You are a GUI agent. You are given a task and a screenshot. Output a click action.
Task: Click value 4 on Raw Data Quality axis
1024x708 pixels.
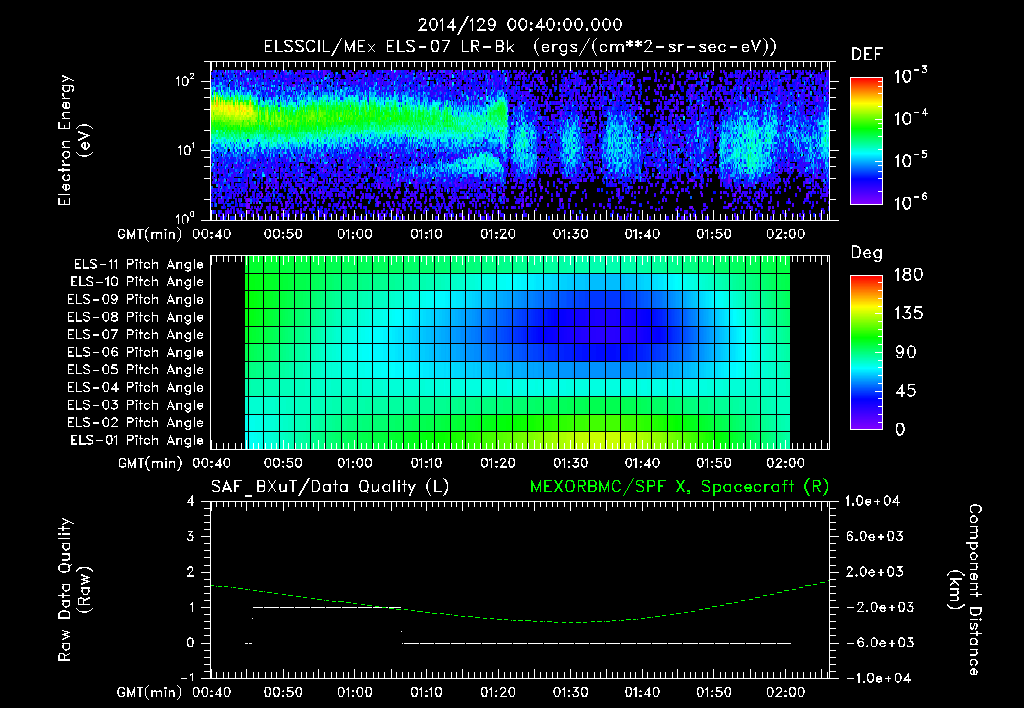tap(191, 502)
